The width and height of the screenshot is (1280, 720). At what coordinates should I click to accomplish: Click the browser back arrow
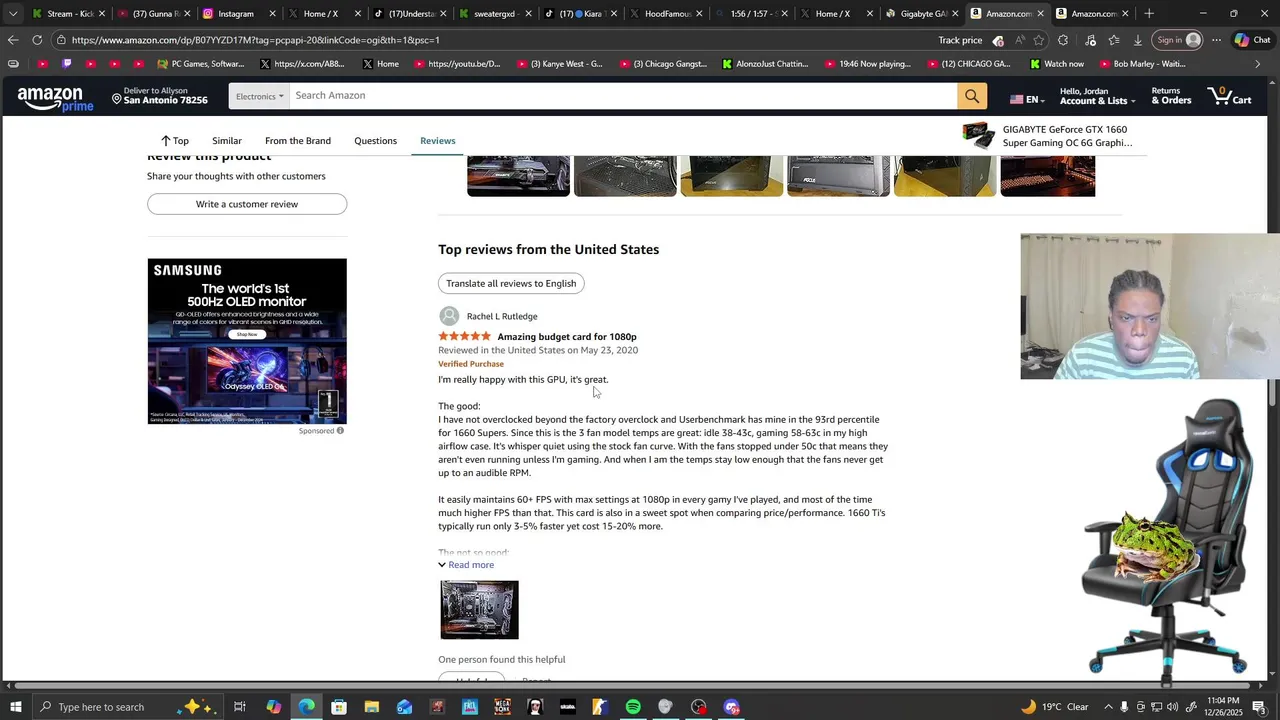click(x=13, y=40)
